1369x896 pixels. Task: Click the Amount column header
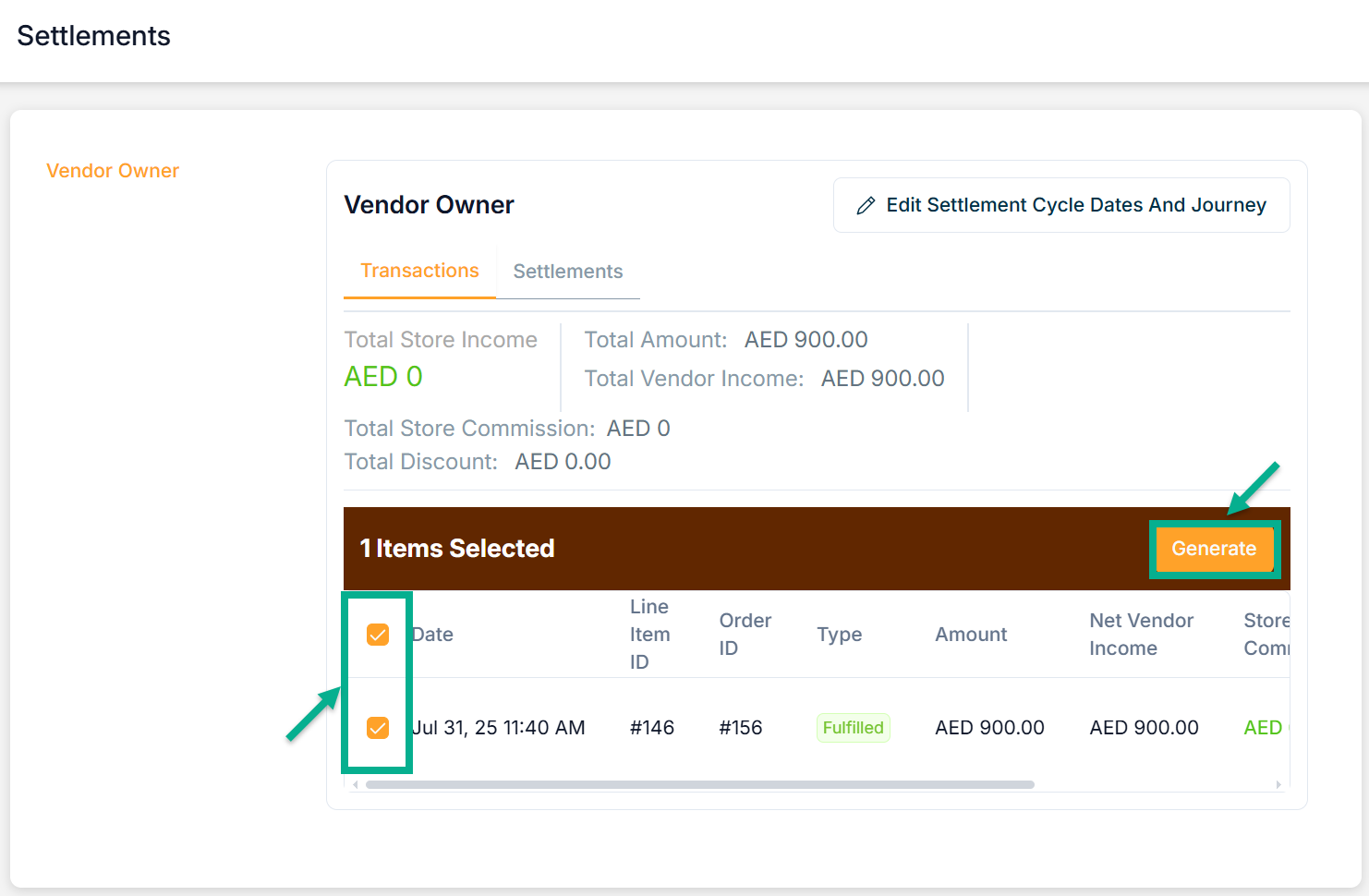[x=971, y=635]
